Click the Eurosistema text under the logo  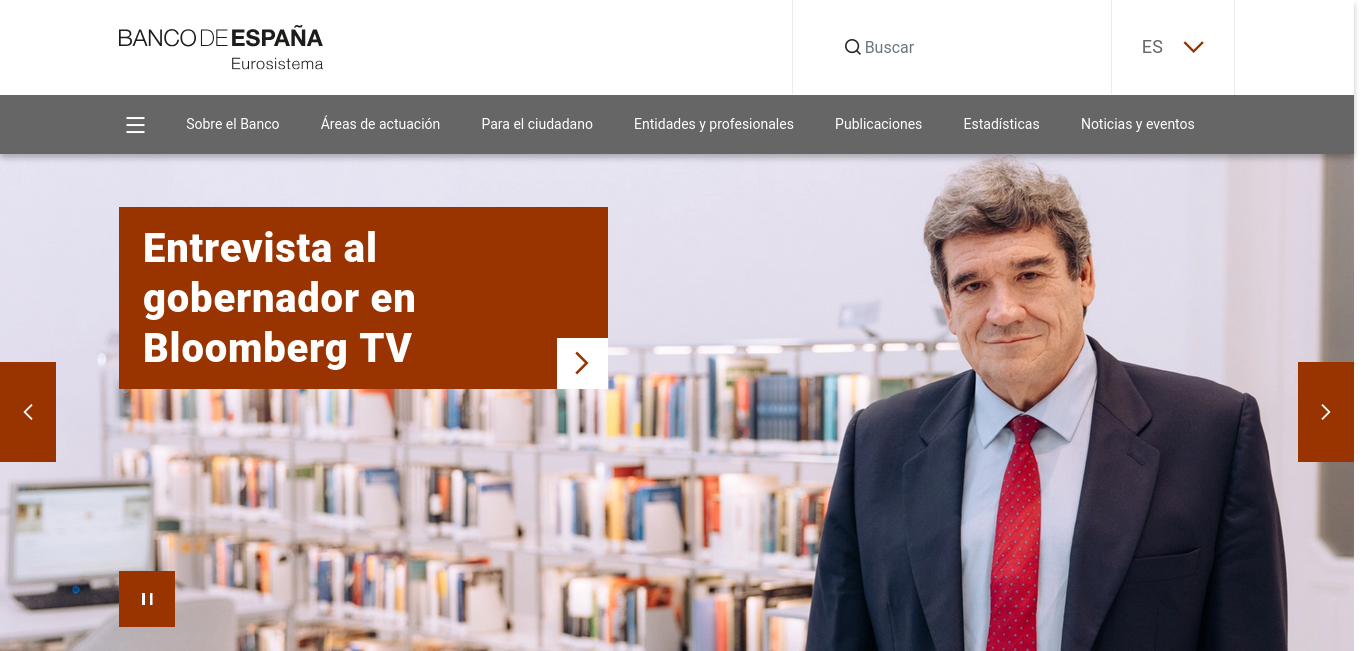coord(277,64)
